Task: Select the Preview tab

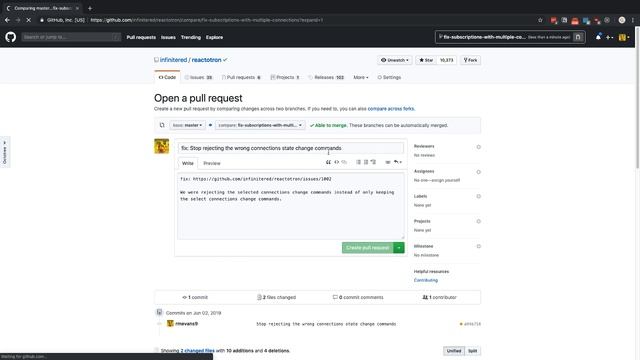Action: pyautogui.click(x=212, y=163)
